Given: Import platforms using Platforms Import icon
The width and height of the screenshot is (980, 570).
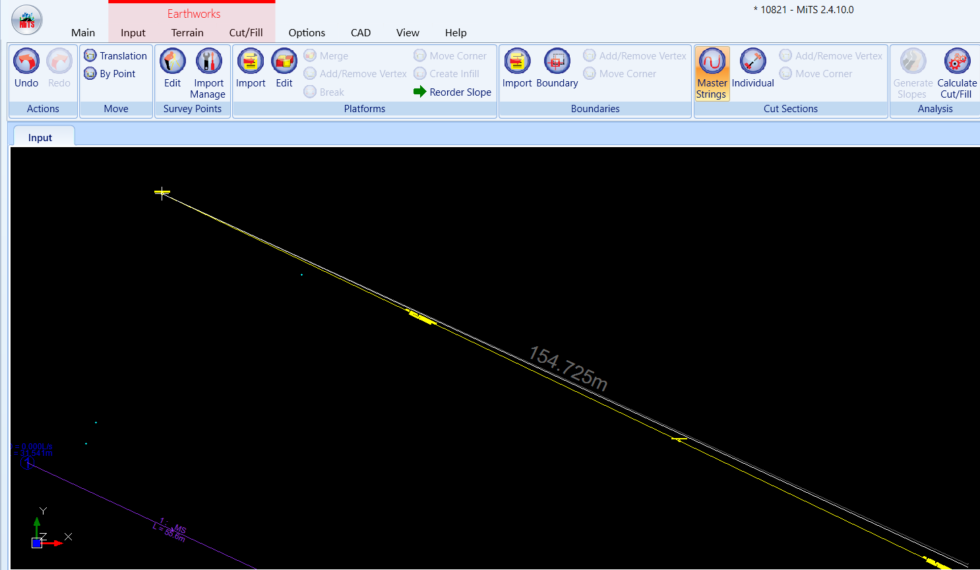Looking at the screenshot, I should [250, 62].
